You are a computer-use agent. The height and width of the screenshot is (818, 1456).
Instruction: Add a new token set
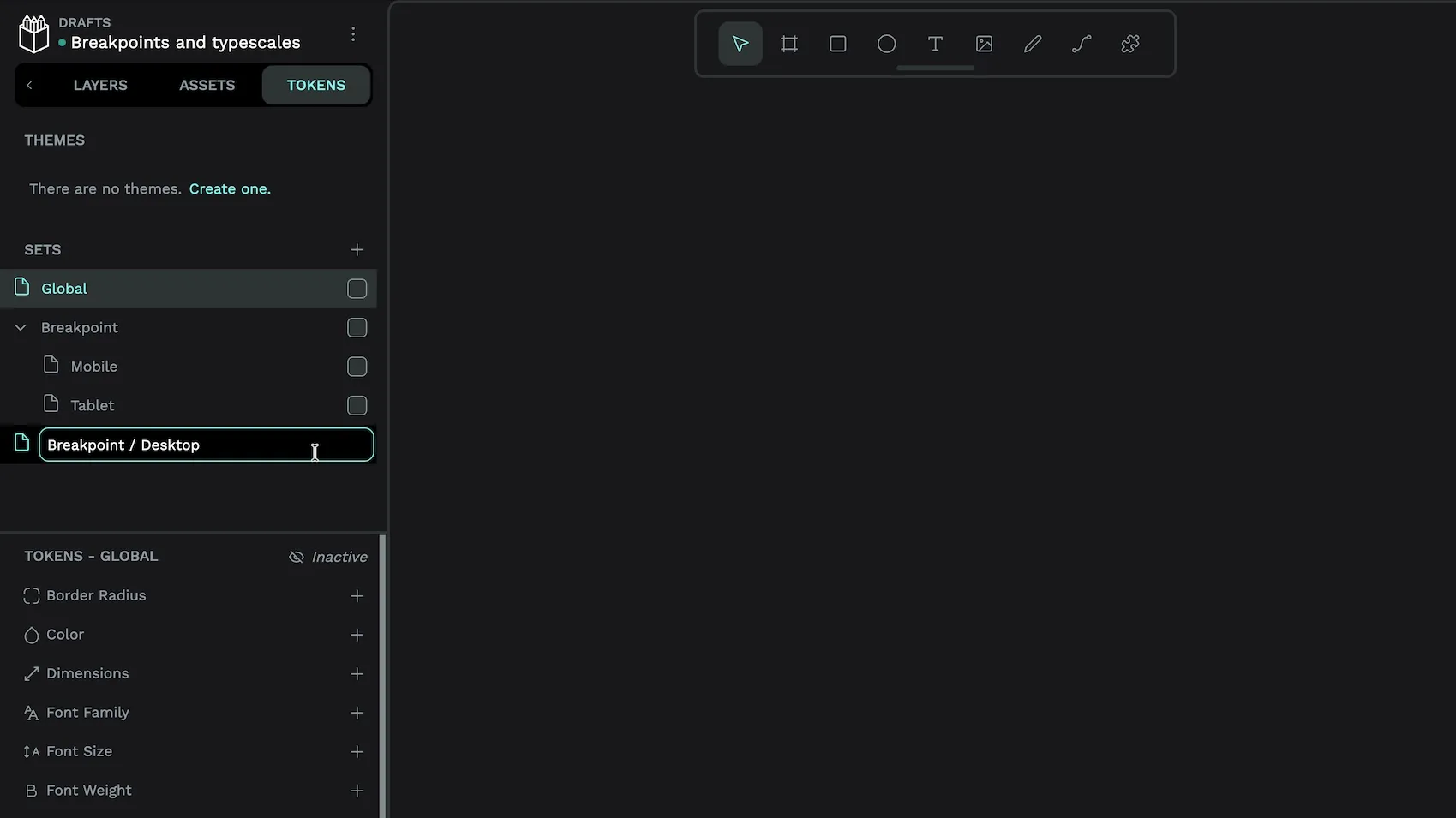357,250
